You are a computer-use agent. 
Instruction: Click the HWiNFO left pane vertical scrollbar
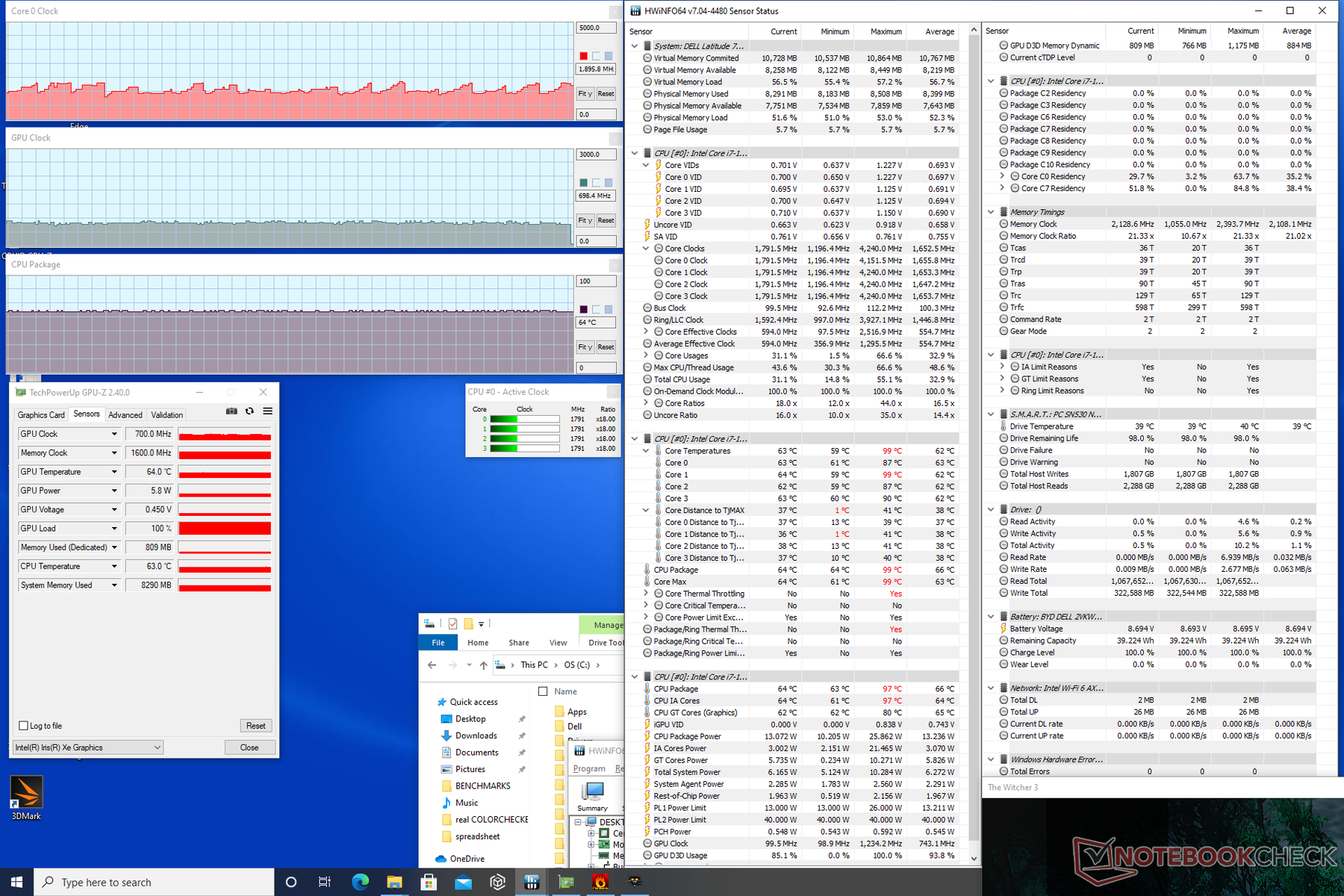coord(974,445)
